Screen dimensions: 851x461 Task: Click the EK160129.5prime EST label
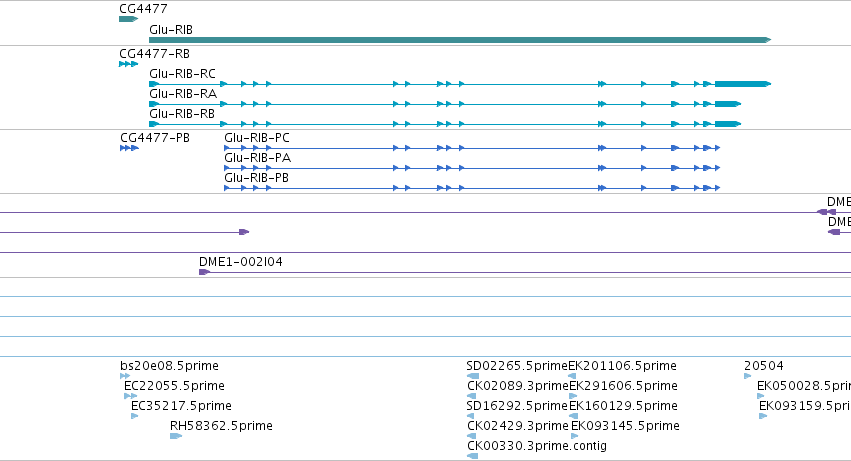click(623, 406)
